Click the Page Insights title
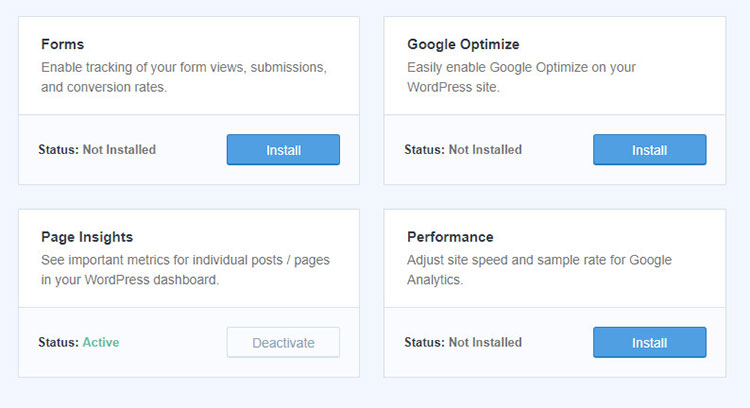This screenshot has width=750, height=408. [x=87, y=237]
